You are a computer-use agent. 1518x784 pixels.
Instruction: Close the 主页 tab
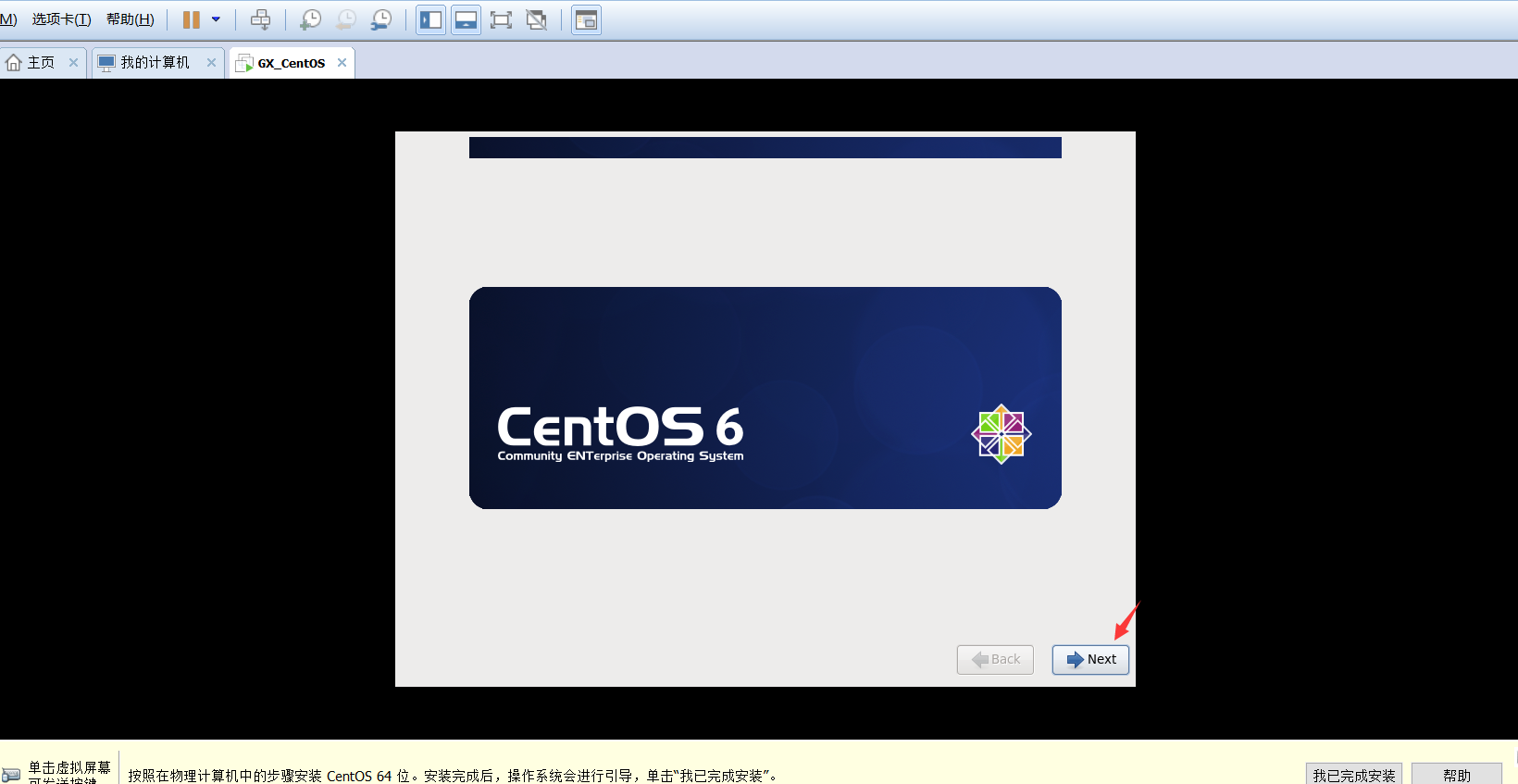[x=73, y=63]
